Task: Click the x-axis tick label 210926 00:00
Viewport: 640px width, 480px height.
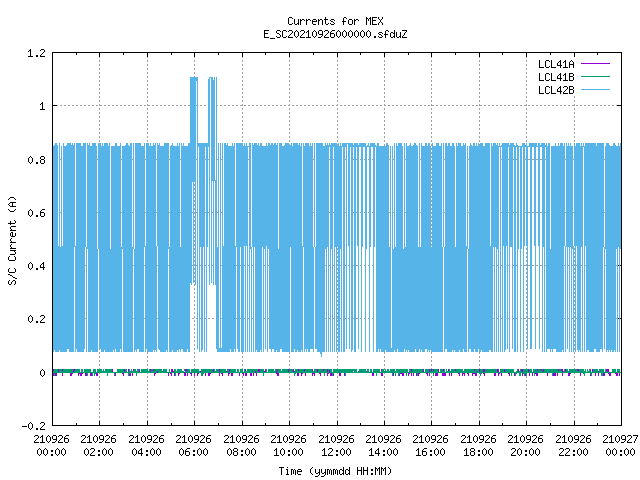Action: click(x=51, y=446)
